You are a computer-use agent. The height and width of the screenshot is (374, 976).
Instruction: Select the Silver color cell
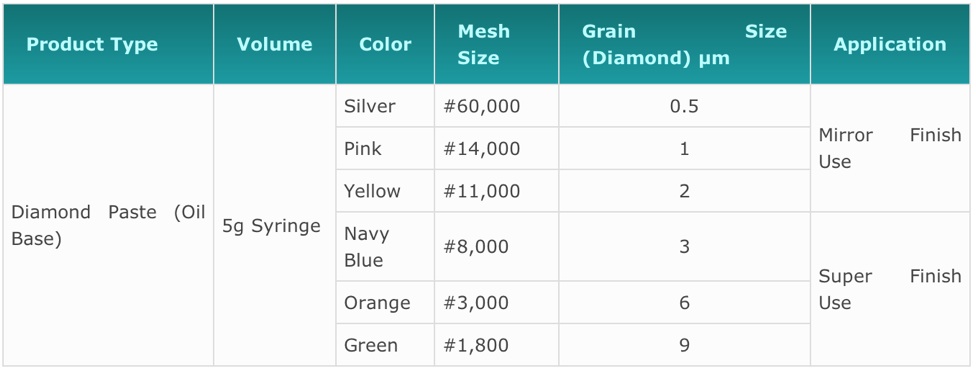pos(385,106)
